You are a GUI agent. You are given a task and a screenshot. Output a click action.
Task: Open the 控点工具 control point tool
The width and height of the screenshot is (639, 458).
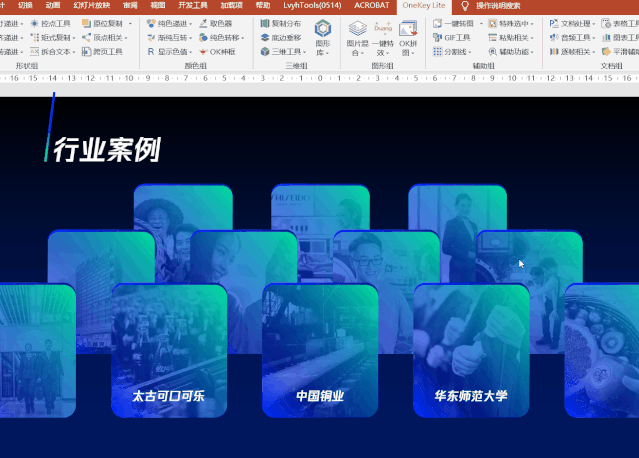click(51, 24)
